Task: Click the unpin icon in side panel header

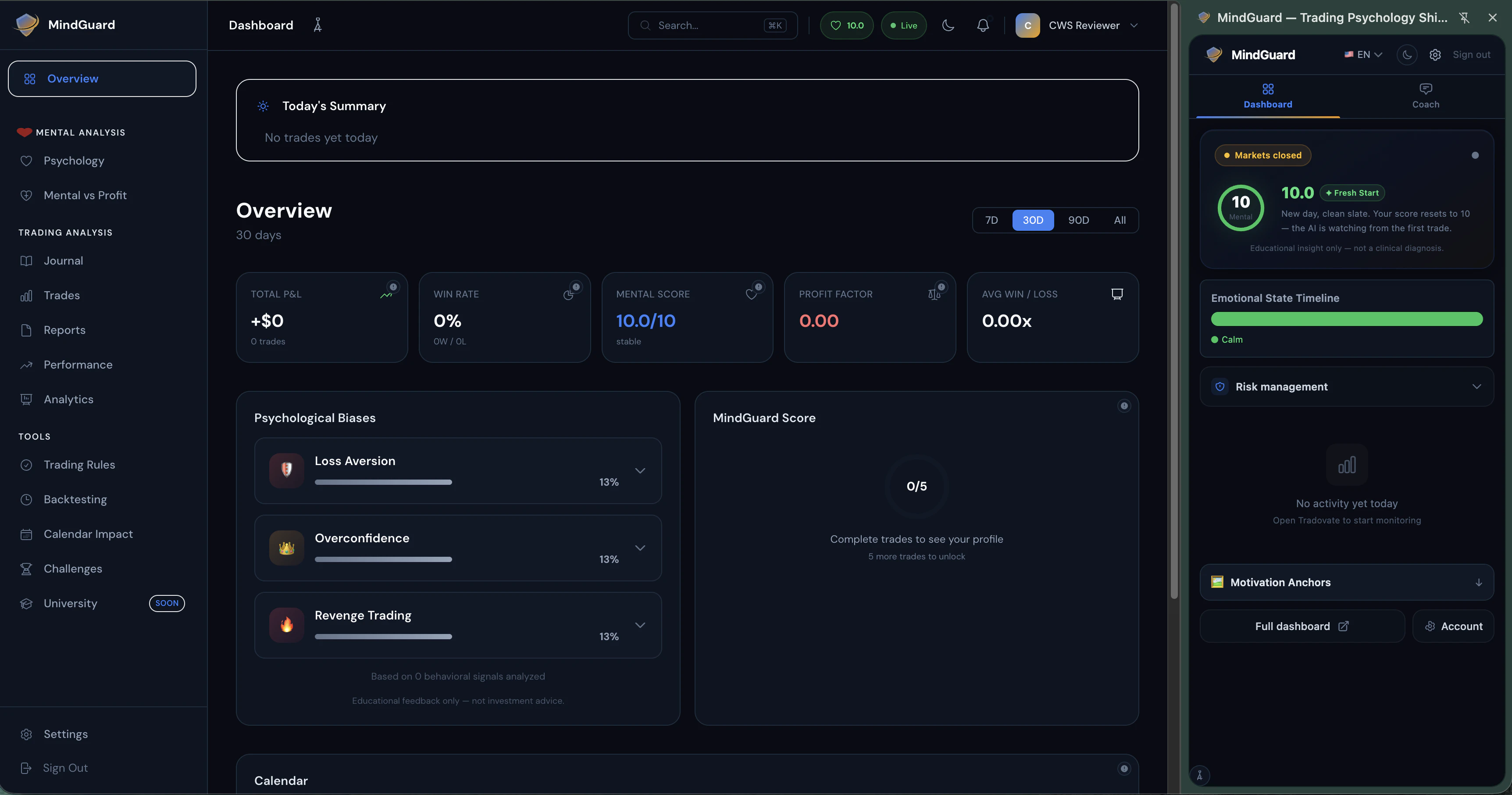Action: point(1465,18)
